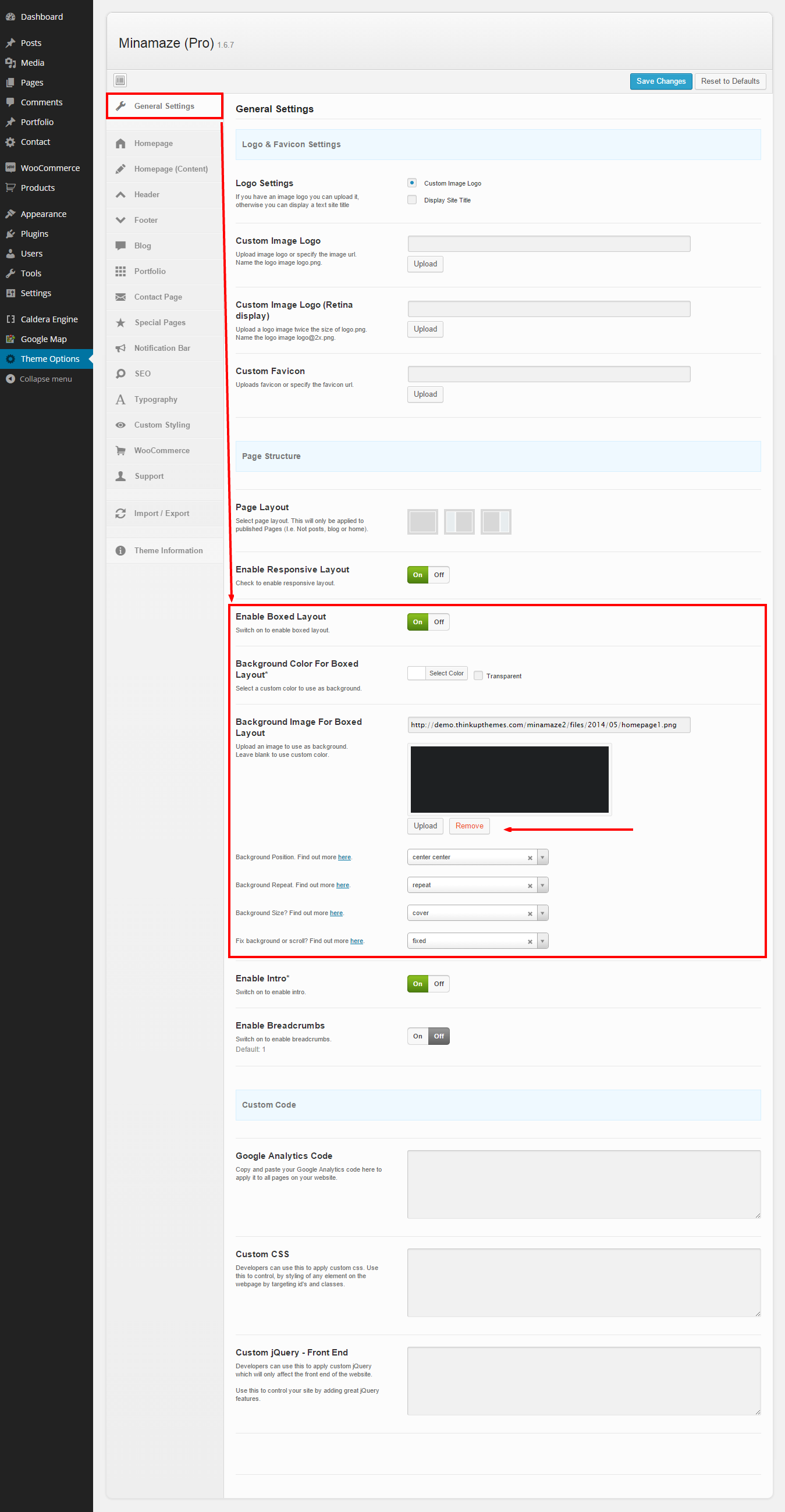The height and width of the screenshot is (1512, 785).
Task: Click the Tools wrench icon
Action: pyautogui.click(x=10, y=273)
